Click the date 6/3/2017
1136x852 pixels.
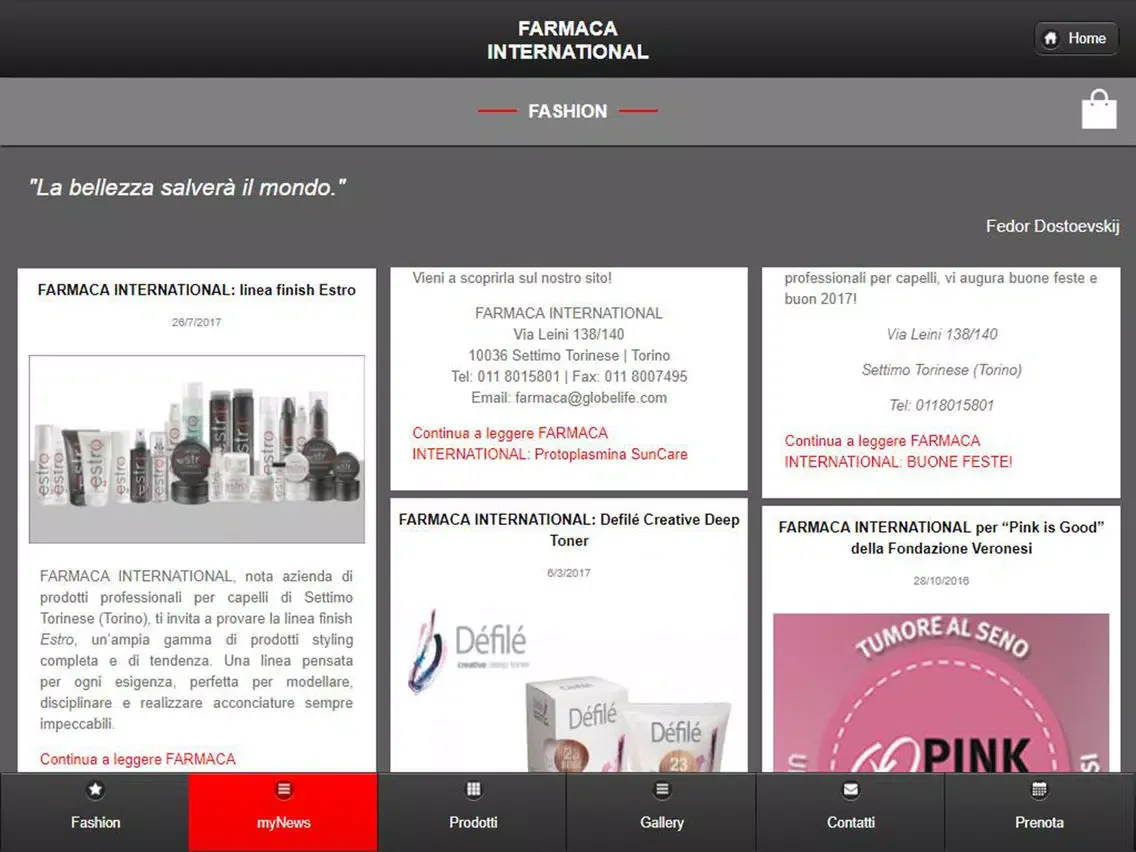coord(569,573)
